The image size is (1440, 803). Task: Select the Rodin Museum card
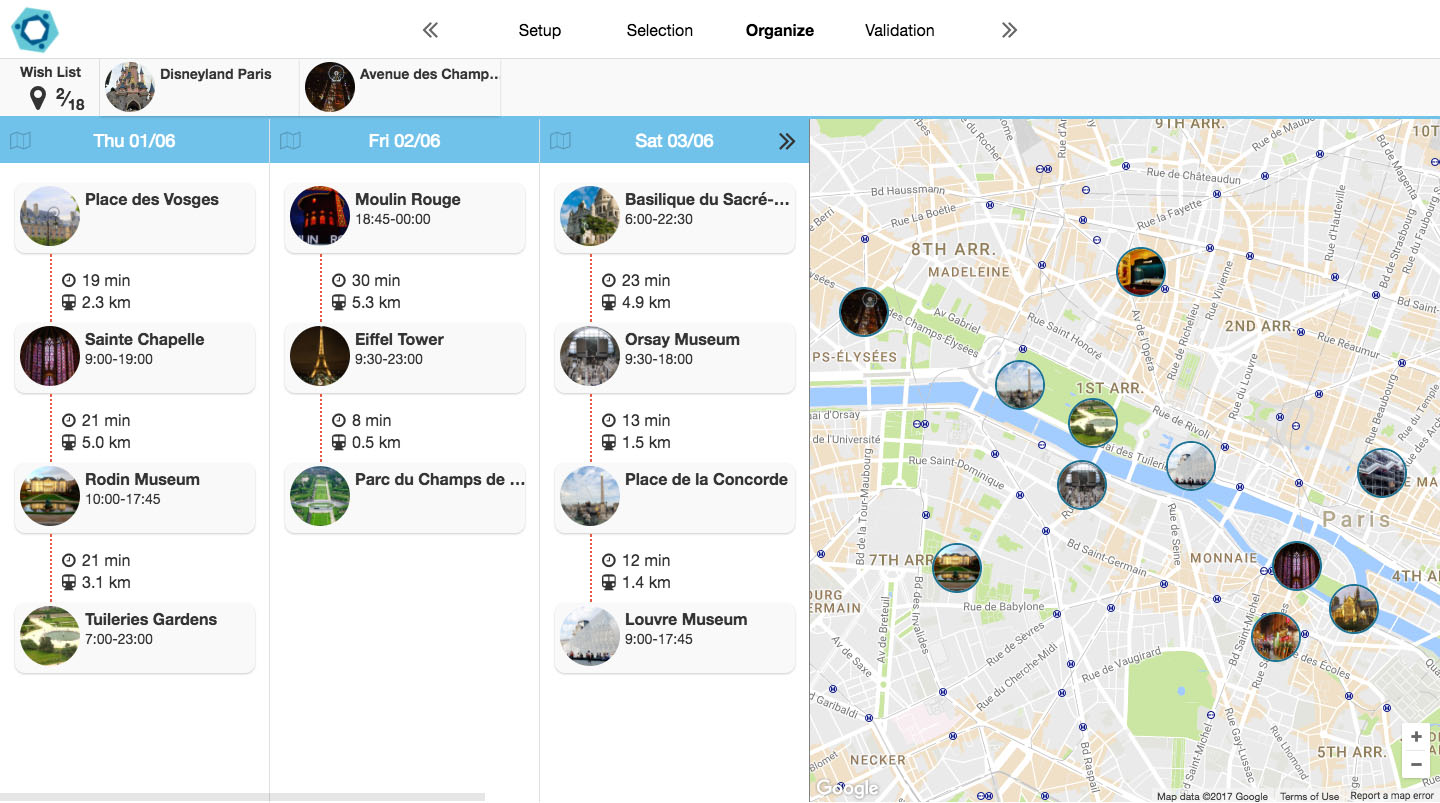(x=135, y=497)
